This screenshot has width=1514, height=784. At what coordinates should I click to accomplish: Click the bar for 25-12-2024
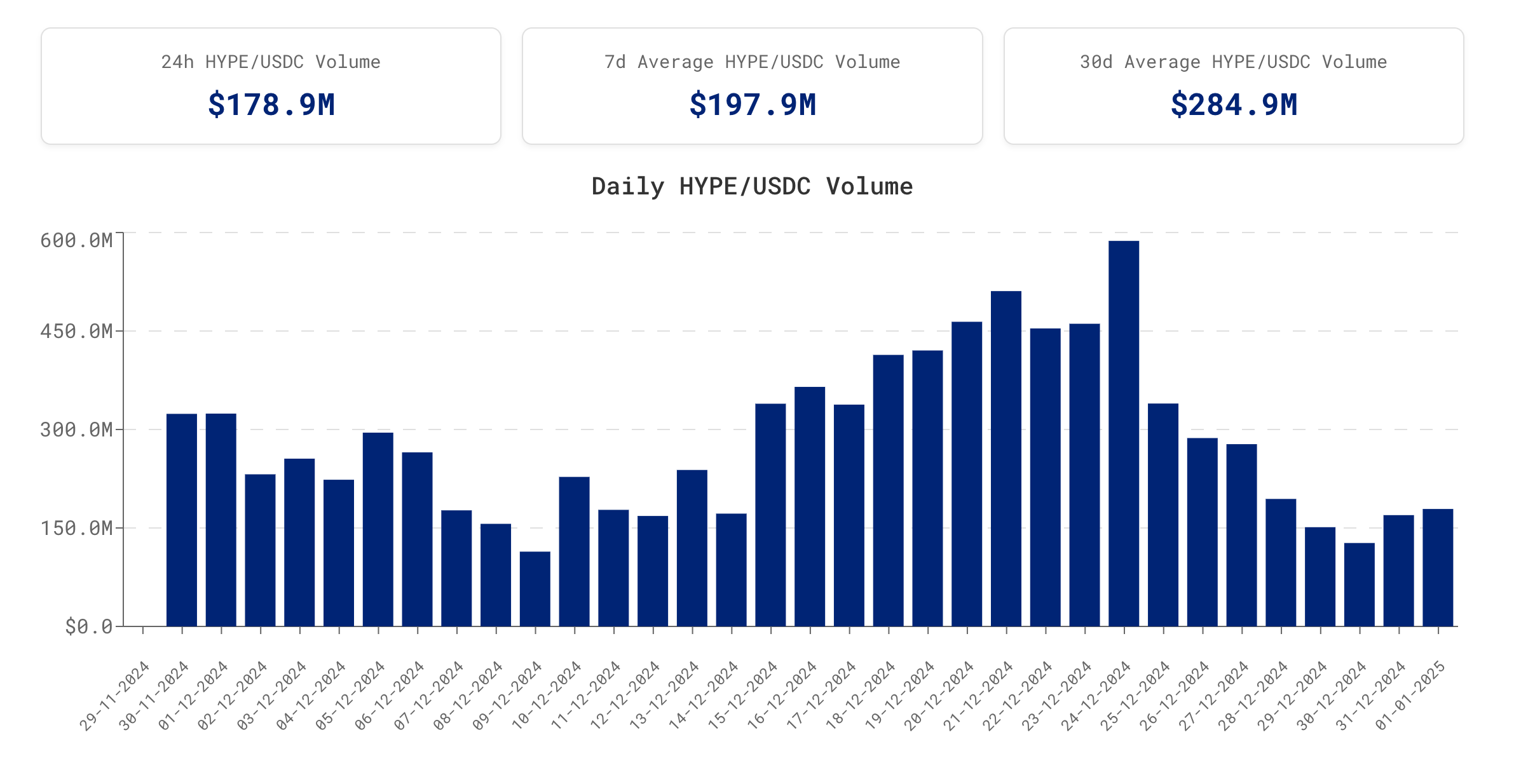[1163, 515]
